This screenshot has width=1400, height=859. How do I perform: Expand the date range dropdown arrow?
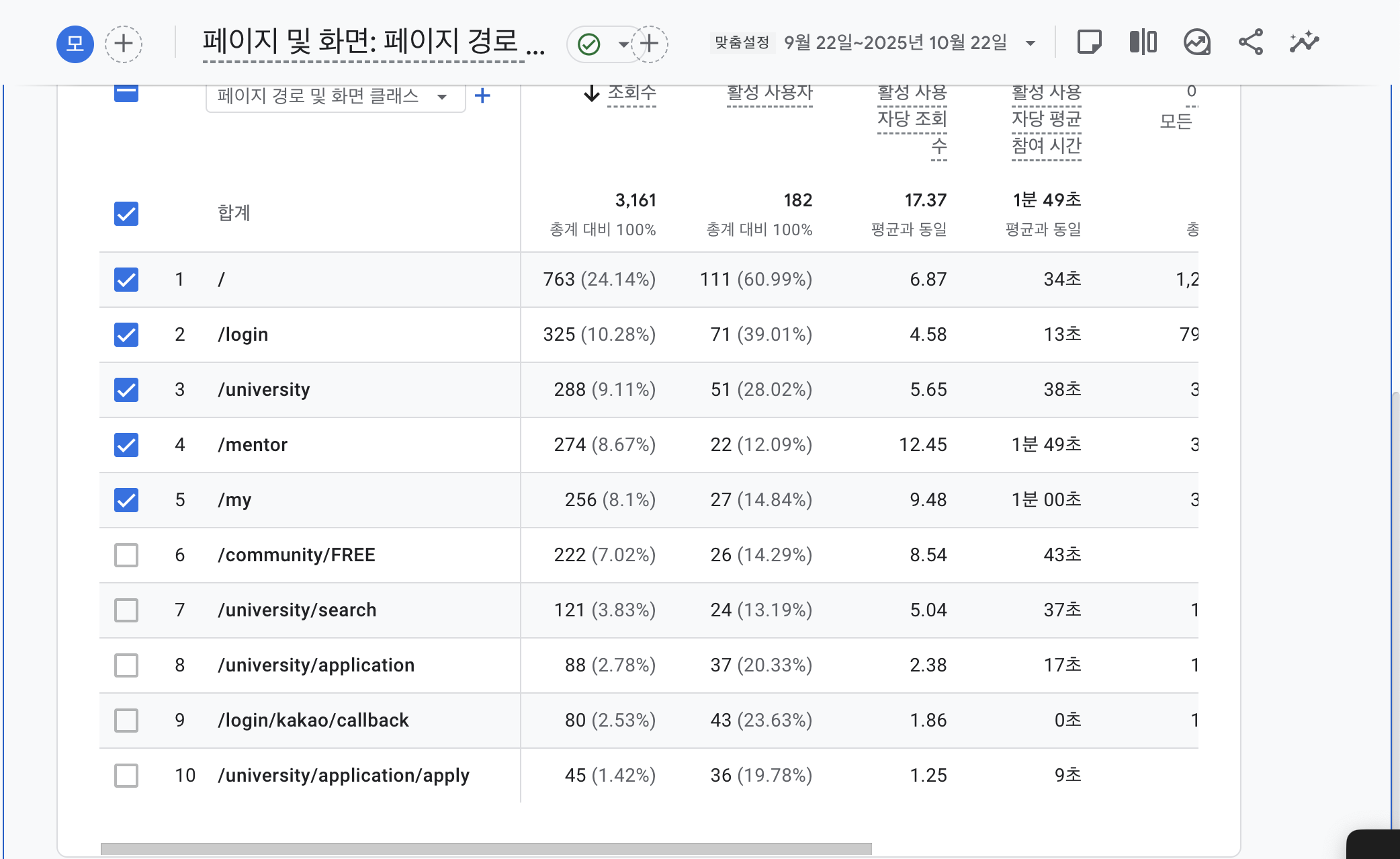pos(1030,44)
